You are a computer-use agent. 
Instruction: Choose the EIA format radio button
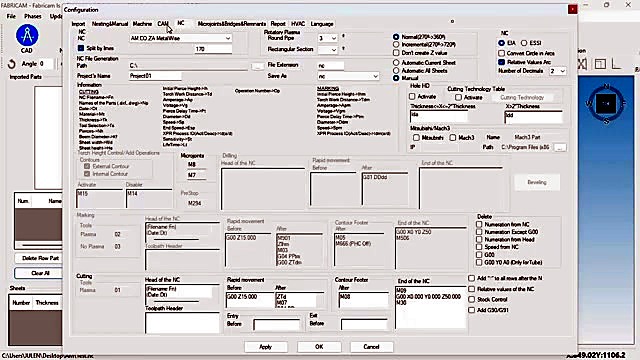pos(502,43)
